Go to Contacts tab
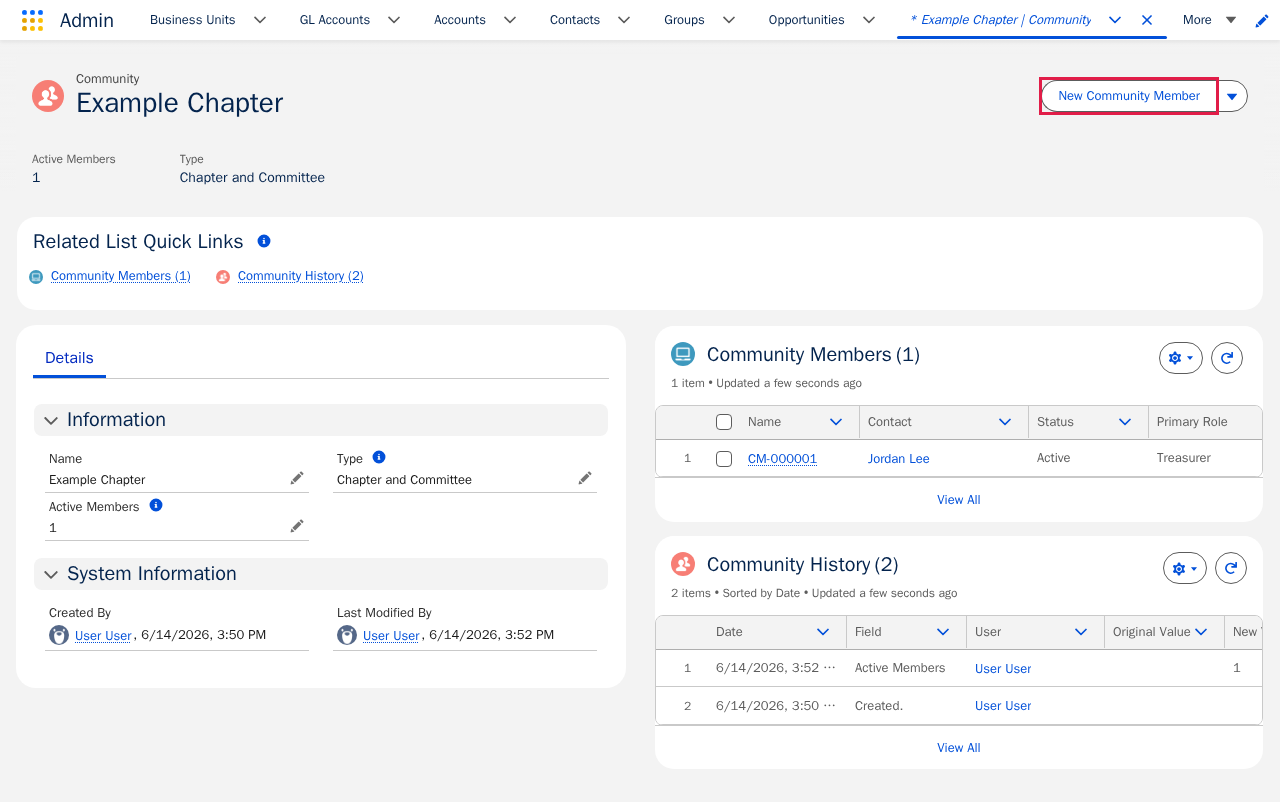Viewport: 1280px width, 802px height. (x=575, y=20)
